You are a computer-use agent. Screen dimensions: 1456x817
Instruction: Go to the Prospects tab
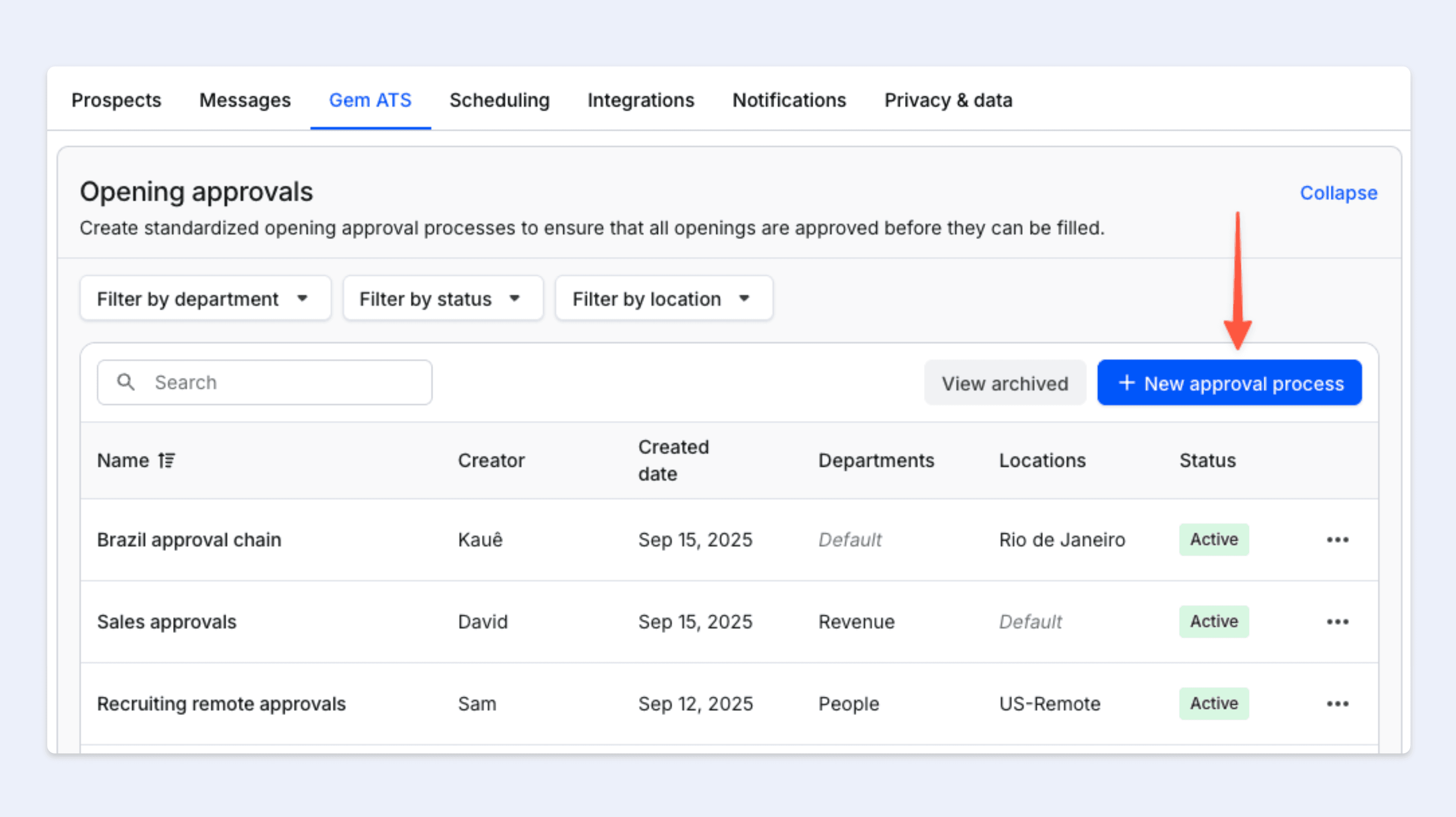(x=116, y=100)
